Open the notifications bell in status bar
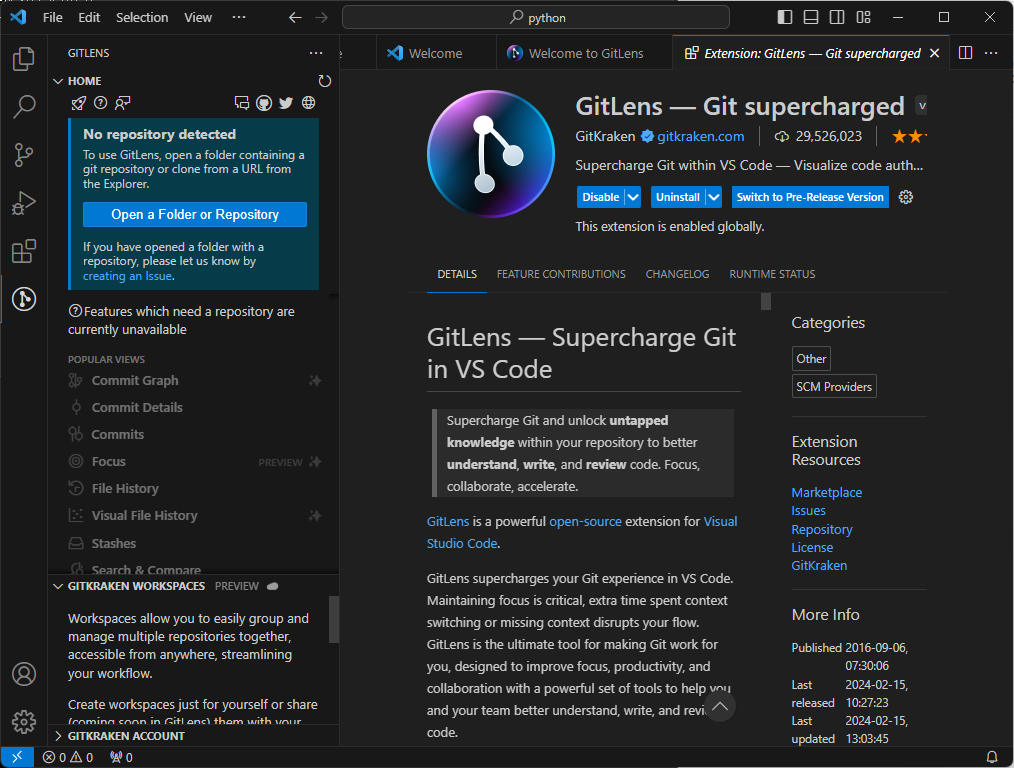The width and height of the screenshot is (1014, 768). pos(991,757)
